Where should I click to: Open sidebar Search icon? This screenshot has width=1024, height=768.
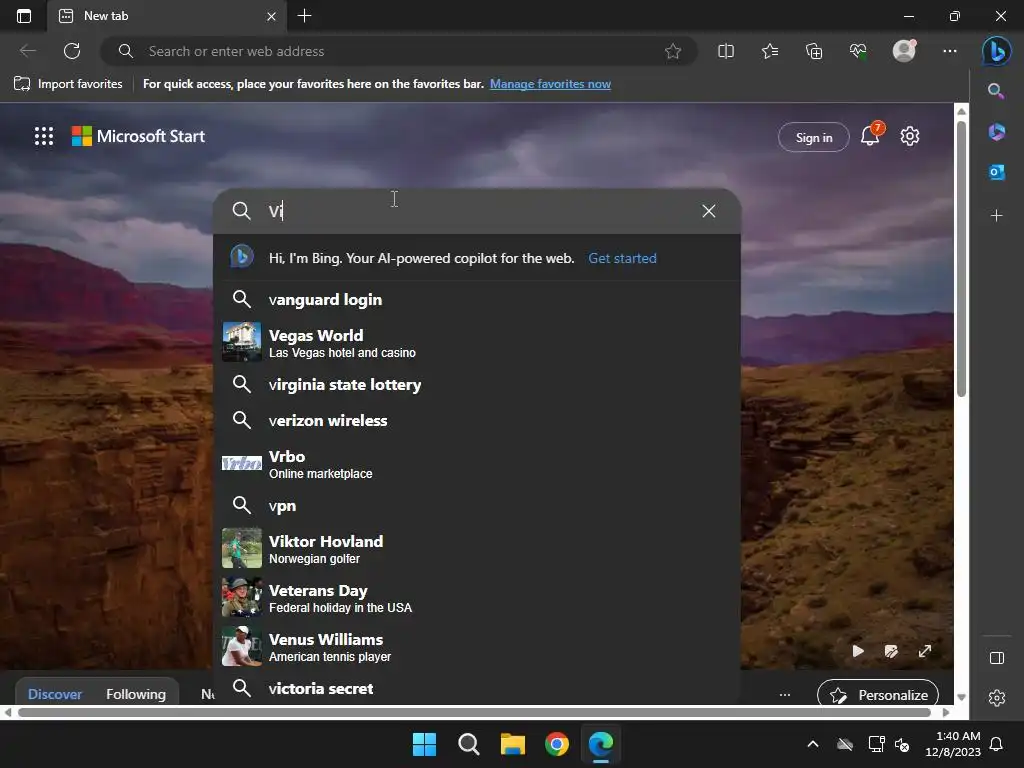click(x=996, y=91)
